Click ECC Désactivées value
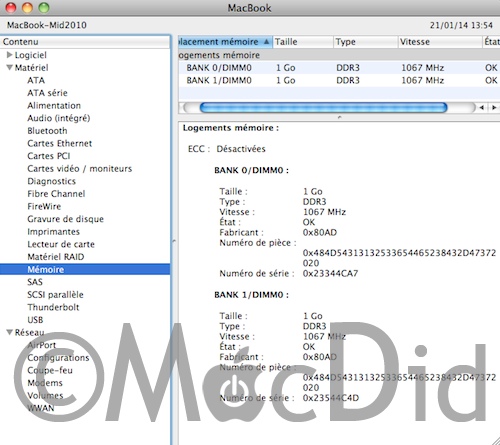 click(x=241, y=149)
